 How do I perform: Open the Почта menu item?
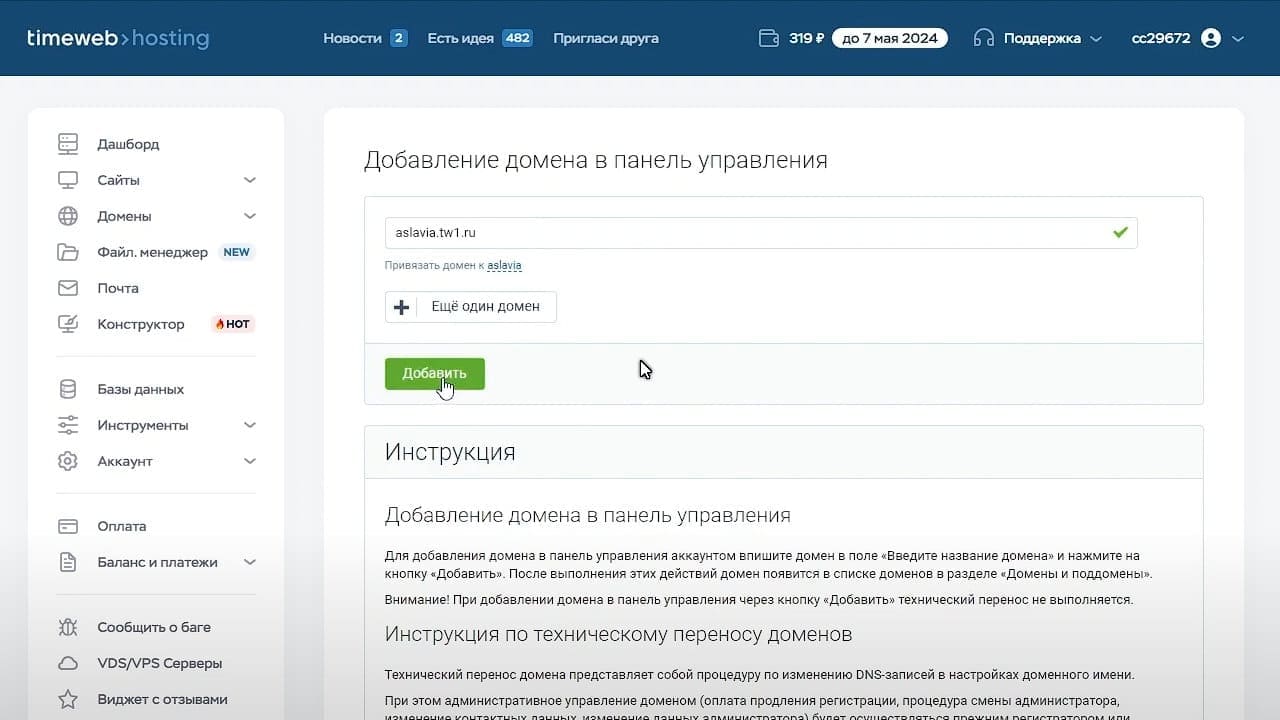pos(118,288)
